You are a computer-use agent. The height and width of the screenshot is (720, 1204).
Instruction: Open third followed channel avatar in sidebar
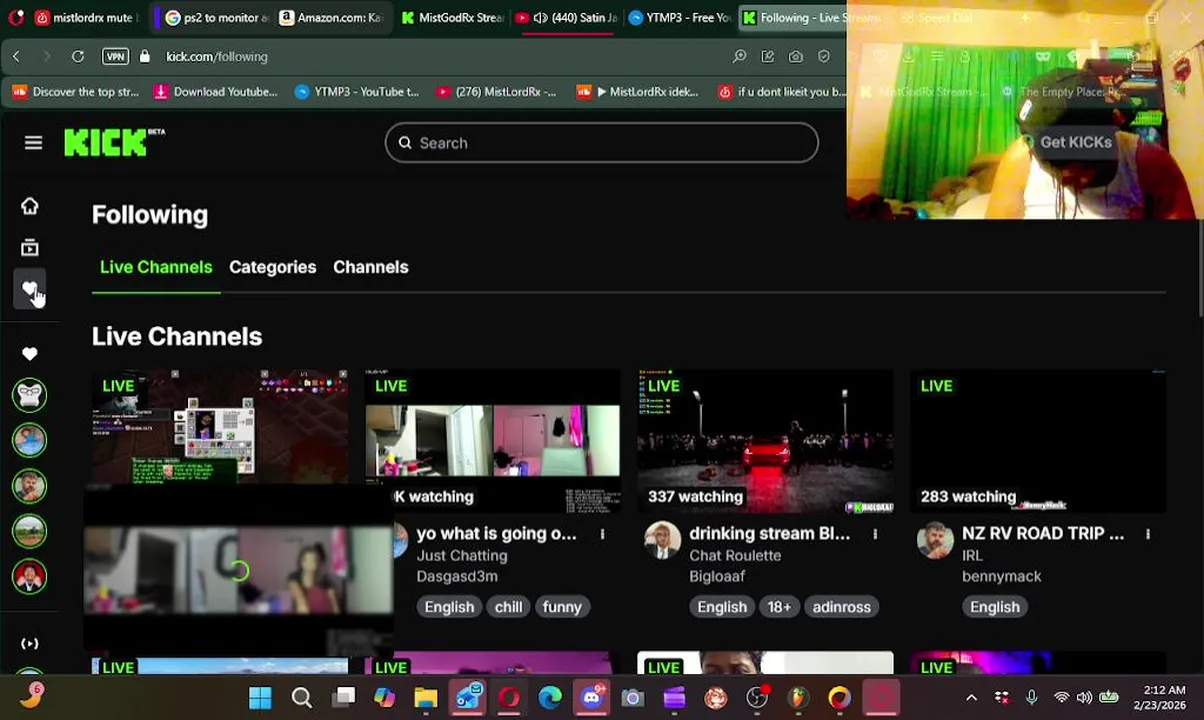pyautogui.click(x=29, y=486)
